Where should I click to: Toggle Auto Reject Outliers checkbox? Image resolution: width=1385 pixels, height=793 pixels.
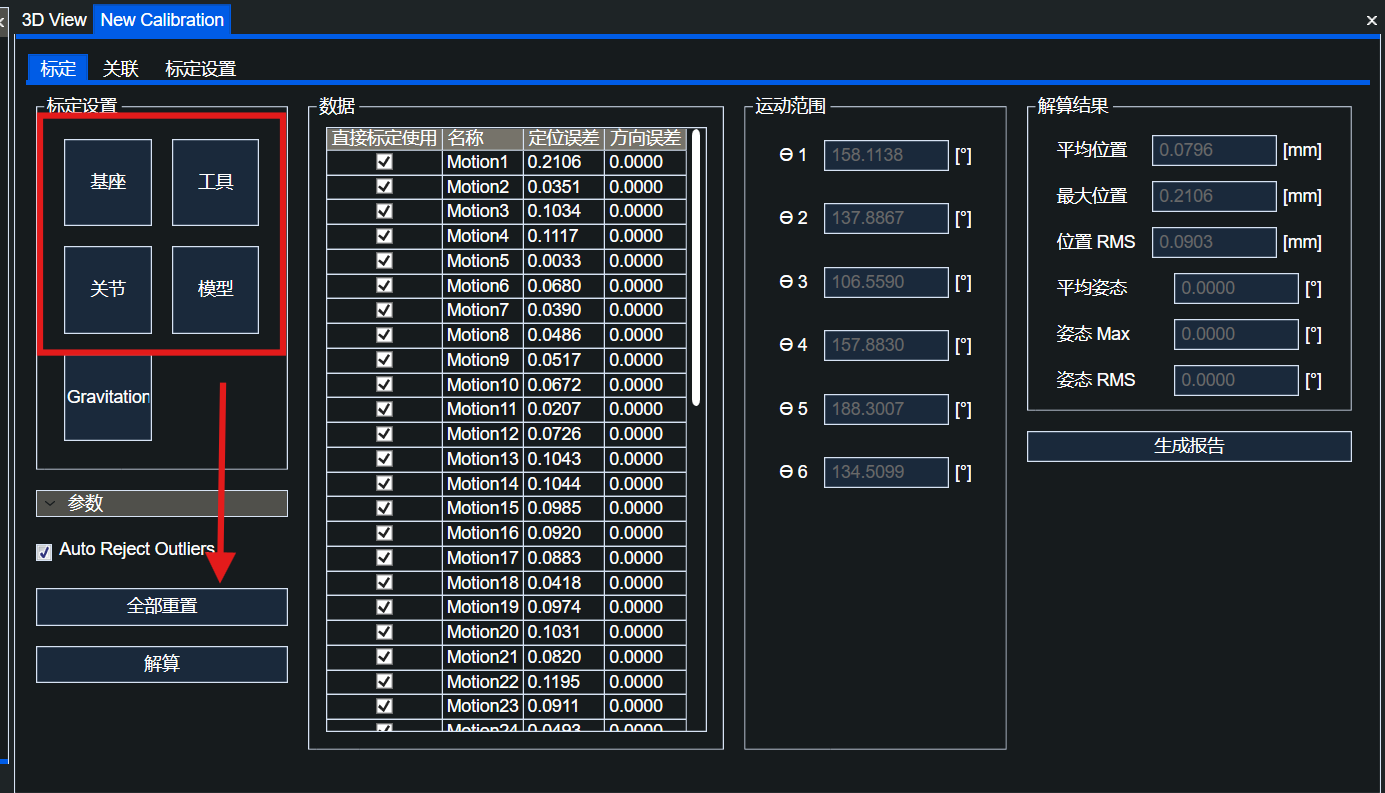pyautogui.click(x=44, y=552)
